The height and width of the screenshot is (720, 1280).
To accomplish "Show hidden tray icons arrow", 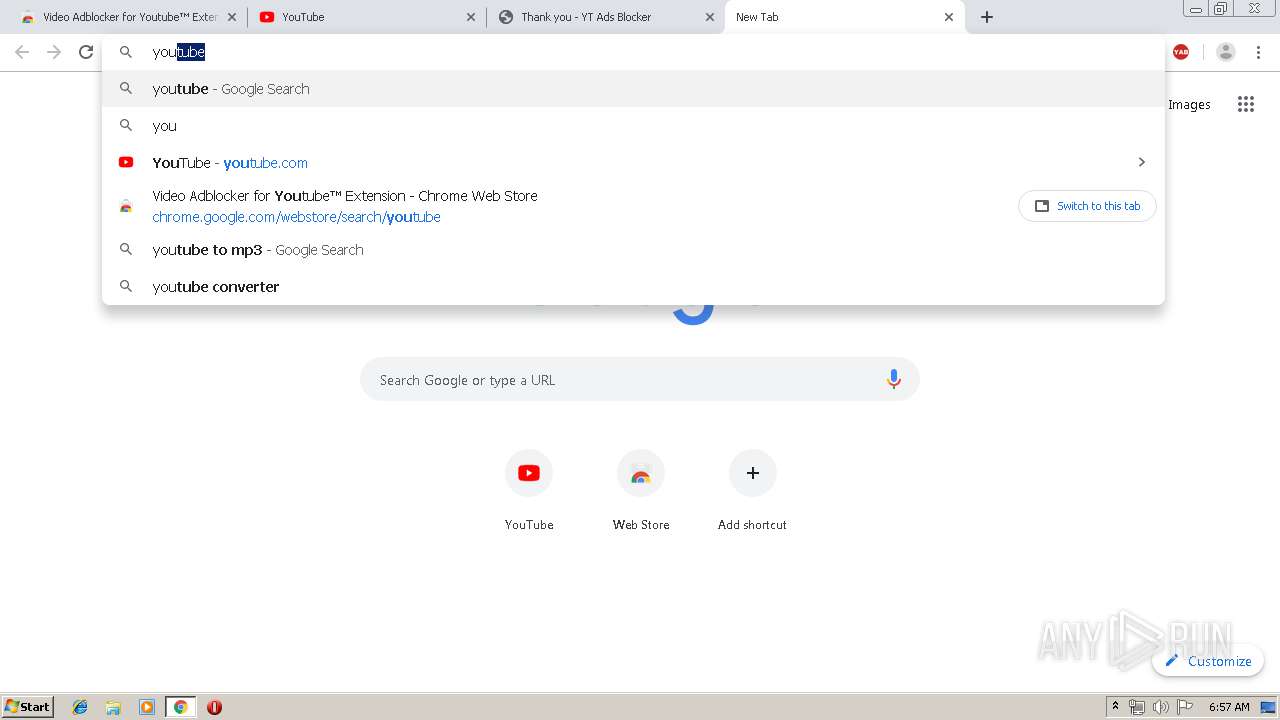I will pos(1116,707).
